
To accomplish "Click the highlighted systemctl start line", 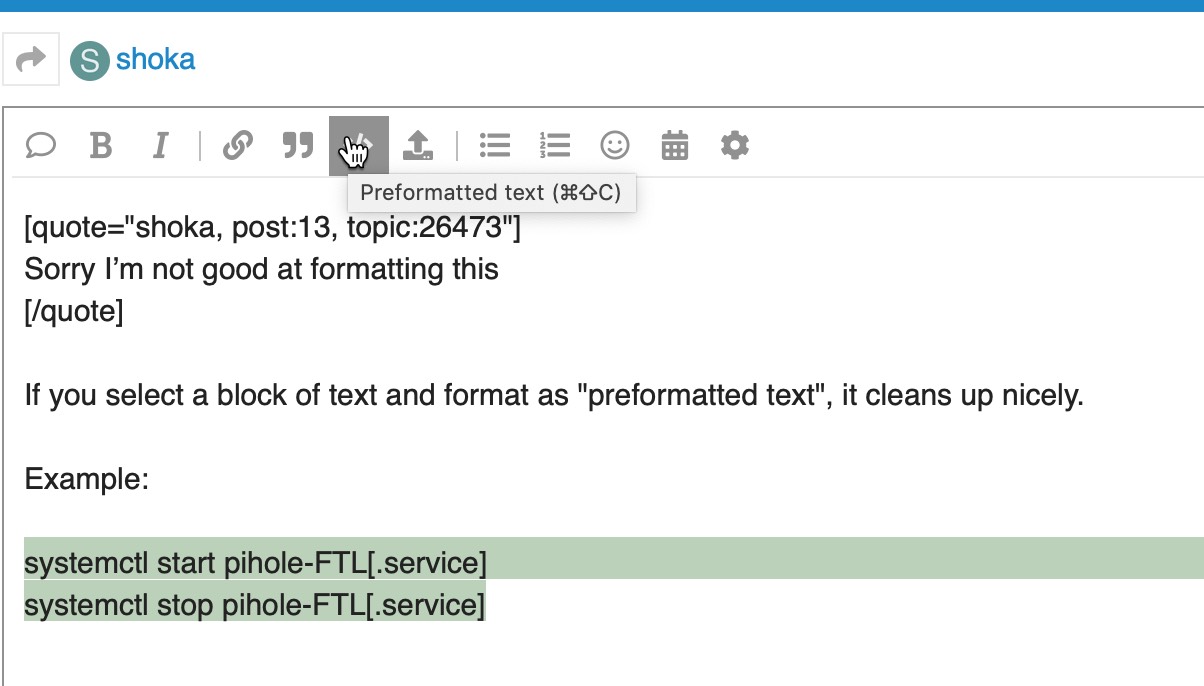I will coord(255,564).
